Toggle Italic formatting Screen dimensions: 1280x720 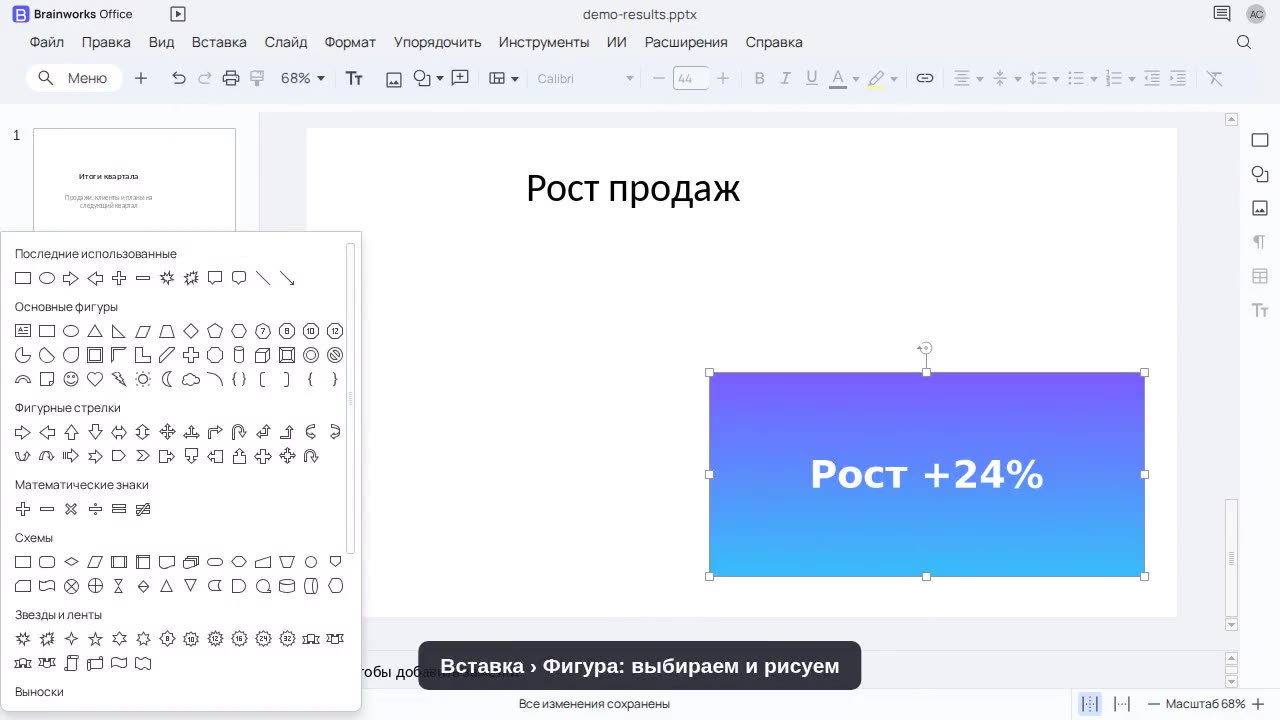[x=785, y=78]
